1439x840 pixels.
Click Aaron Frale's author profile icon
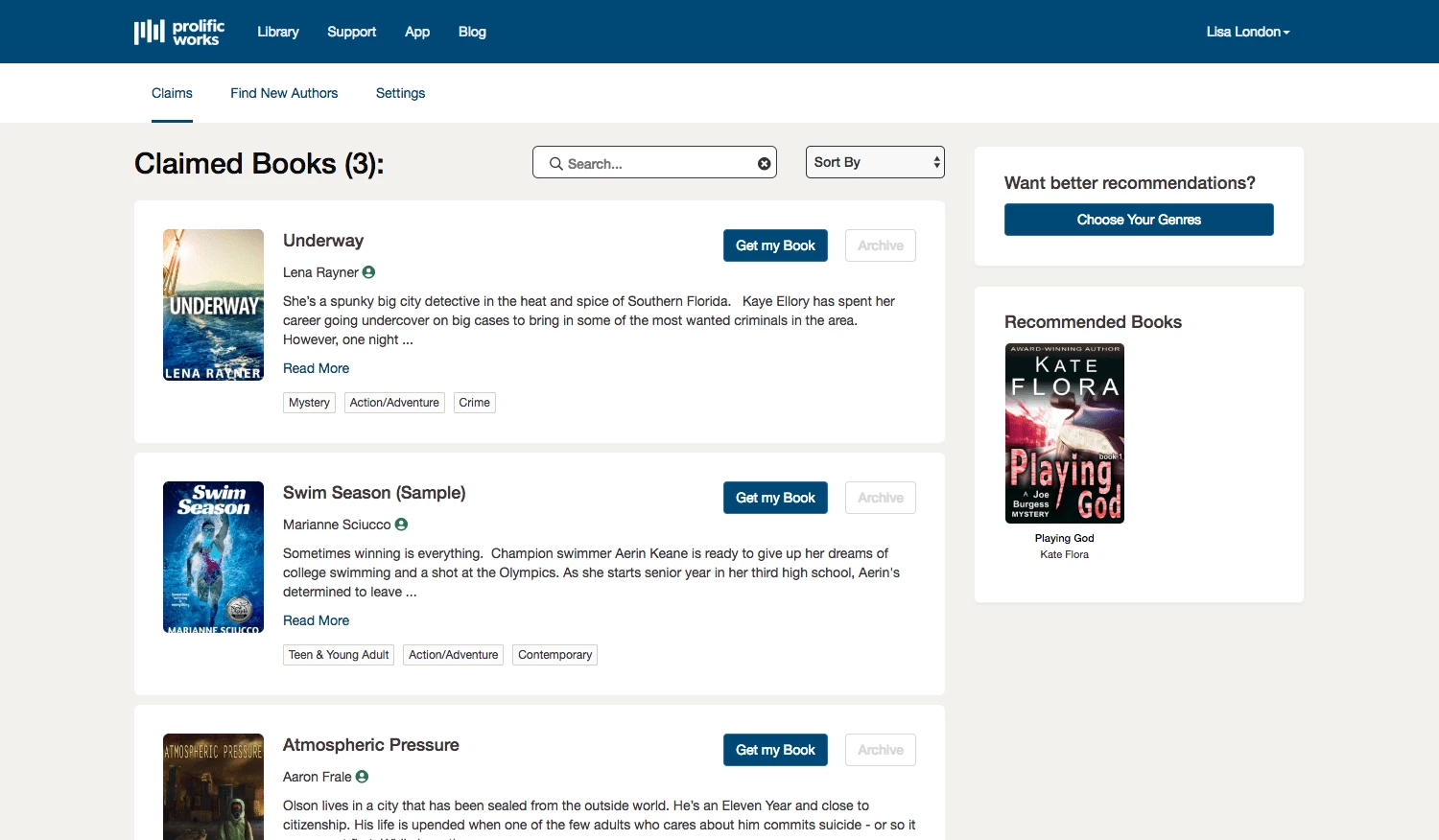point(362,777)
